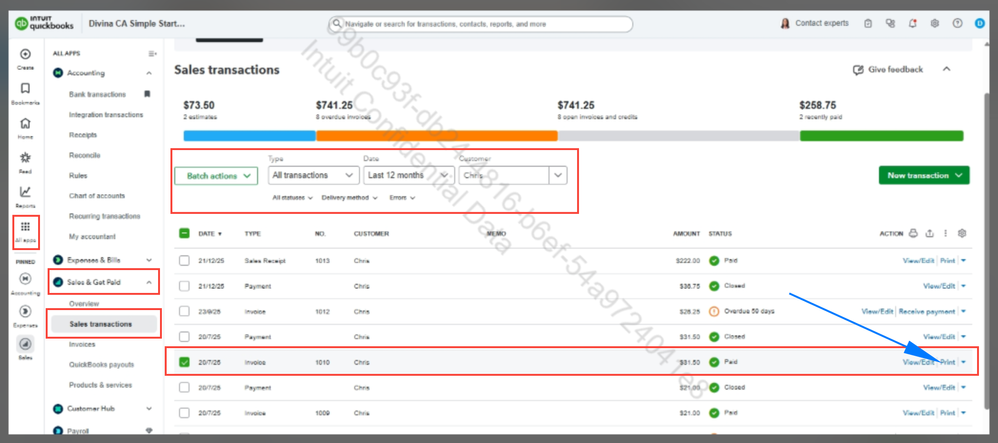Click the export icon in table header
The height and width of the screenshot is (443, 998).
(x=929, y=234)
